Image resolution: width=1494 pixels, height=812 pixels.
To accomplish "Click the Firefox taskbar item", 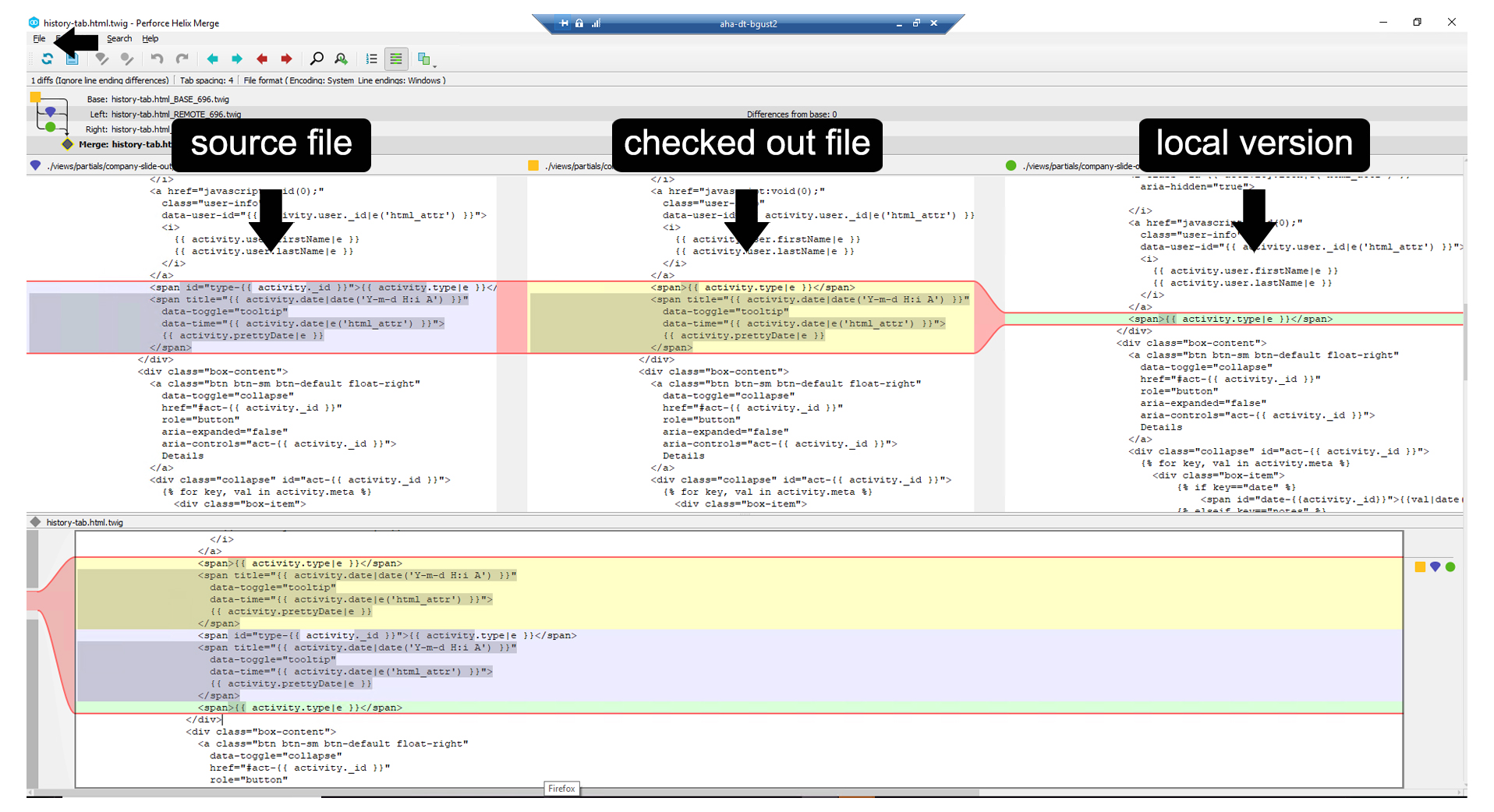I will [561, 789].
